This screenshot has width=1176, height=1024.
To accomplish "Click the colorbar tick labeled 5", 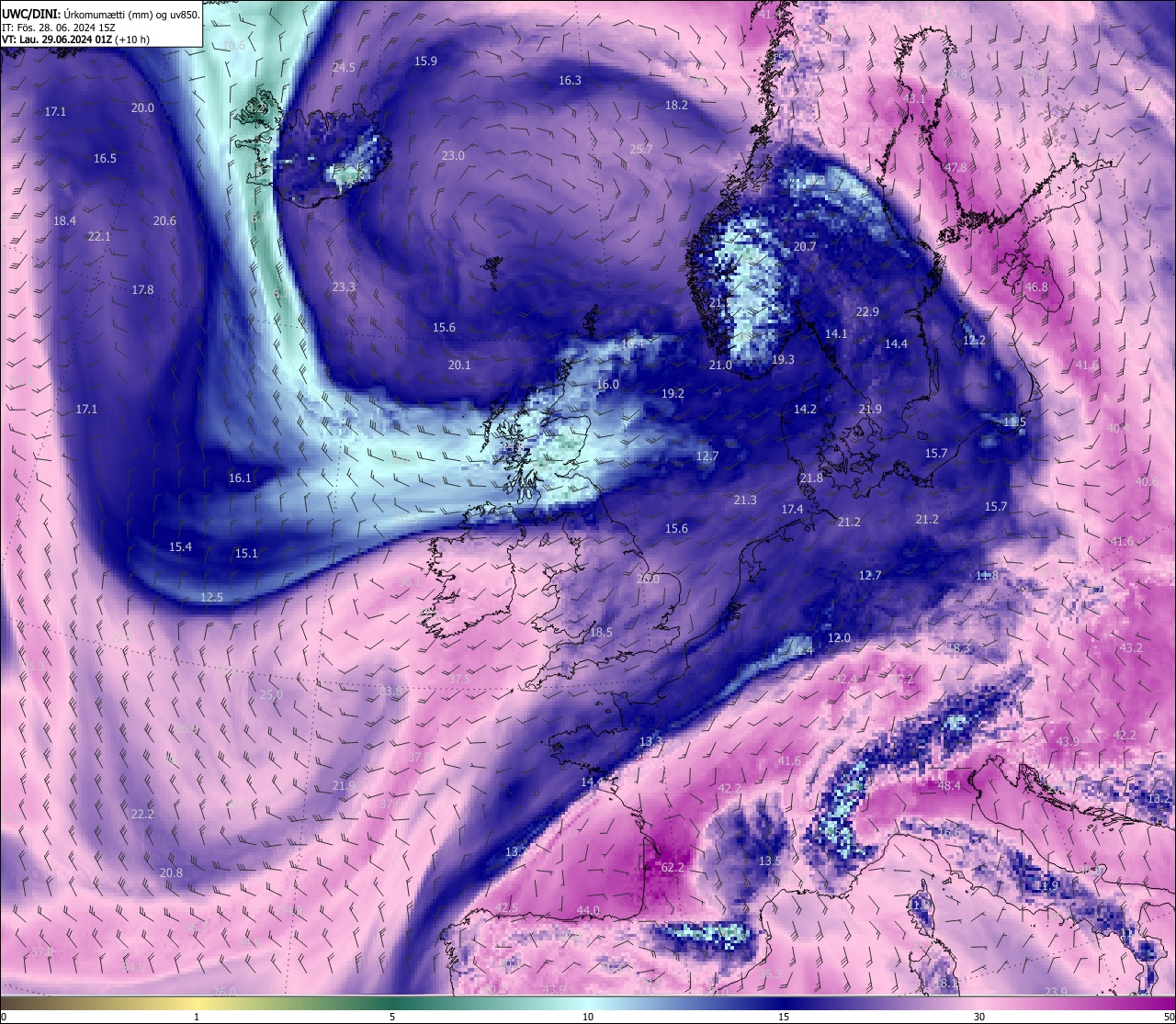I will (392, 1016).
